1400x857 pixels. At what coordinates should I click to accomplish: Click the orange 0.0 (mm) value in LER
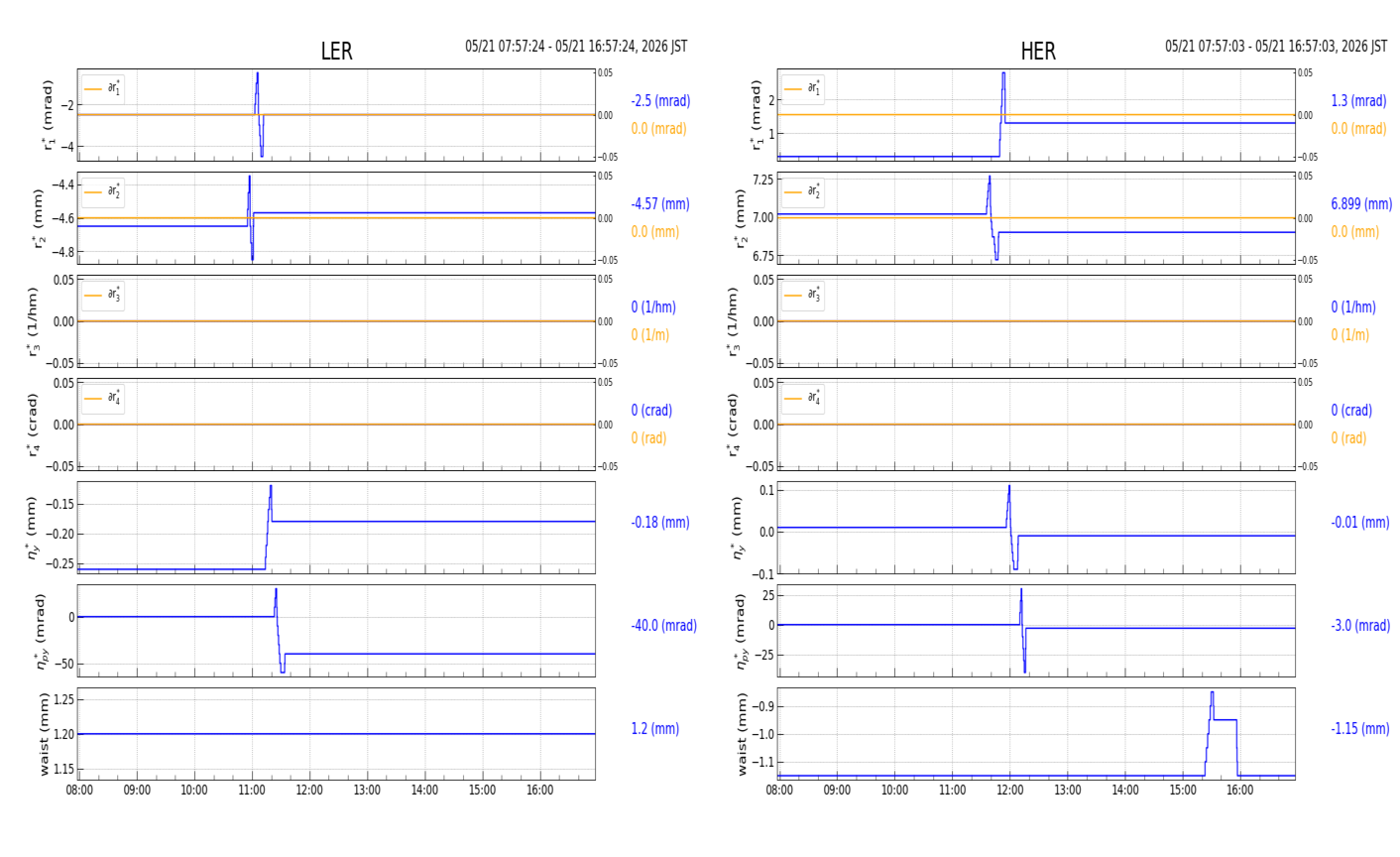[655, 232]
